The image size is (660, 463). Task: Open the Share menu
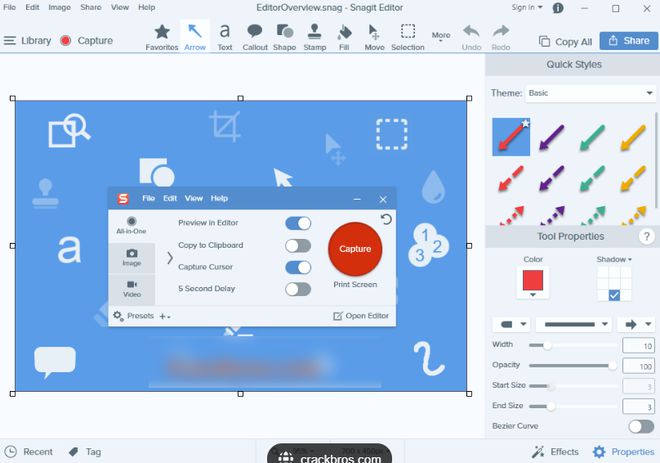[x=90, y=7]
